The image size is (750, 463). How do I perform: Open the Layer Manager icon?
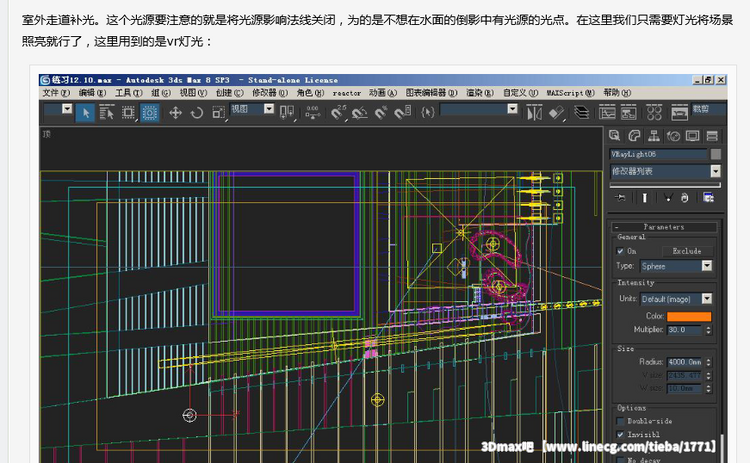581,113
